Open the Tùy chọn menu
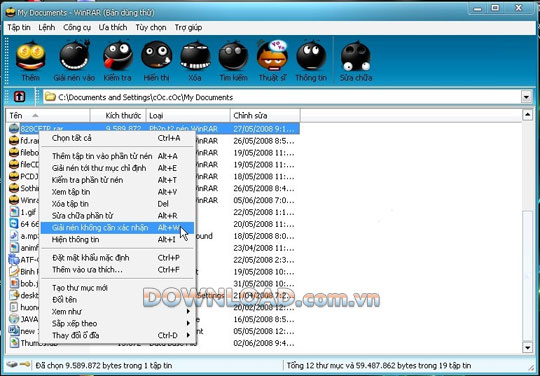Image resolution: width=540 pixels, height=376 pixels. coord(151,28)
